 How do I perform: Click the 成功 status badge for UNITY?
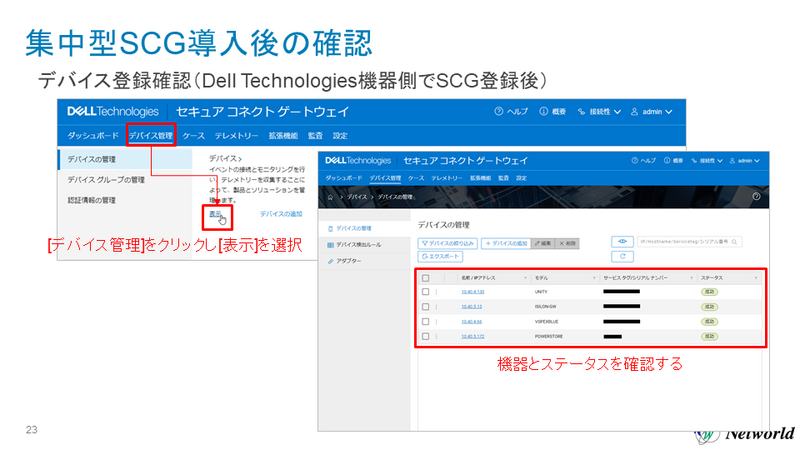[709, 292]
